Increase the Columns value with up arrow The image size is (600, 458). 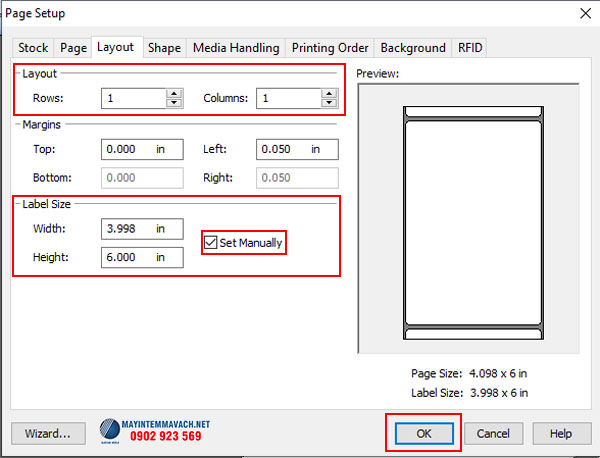330,94
